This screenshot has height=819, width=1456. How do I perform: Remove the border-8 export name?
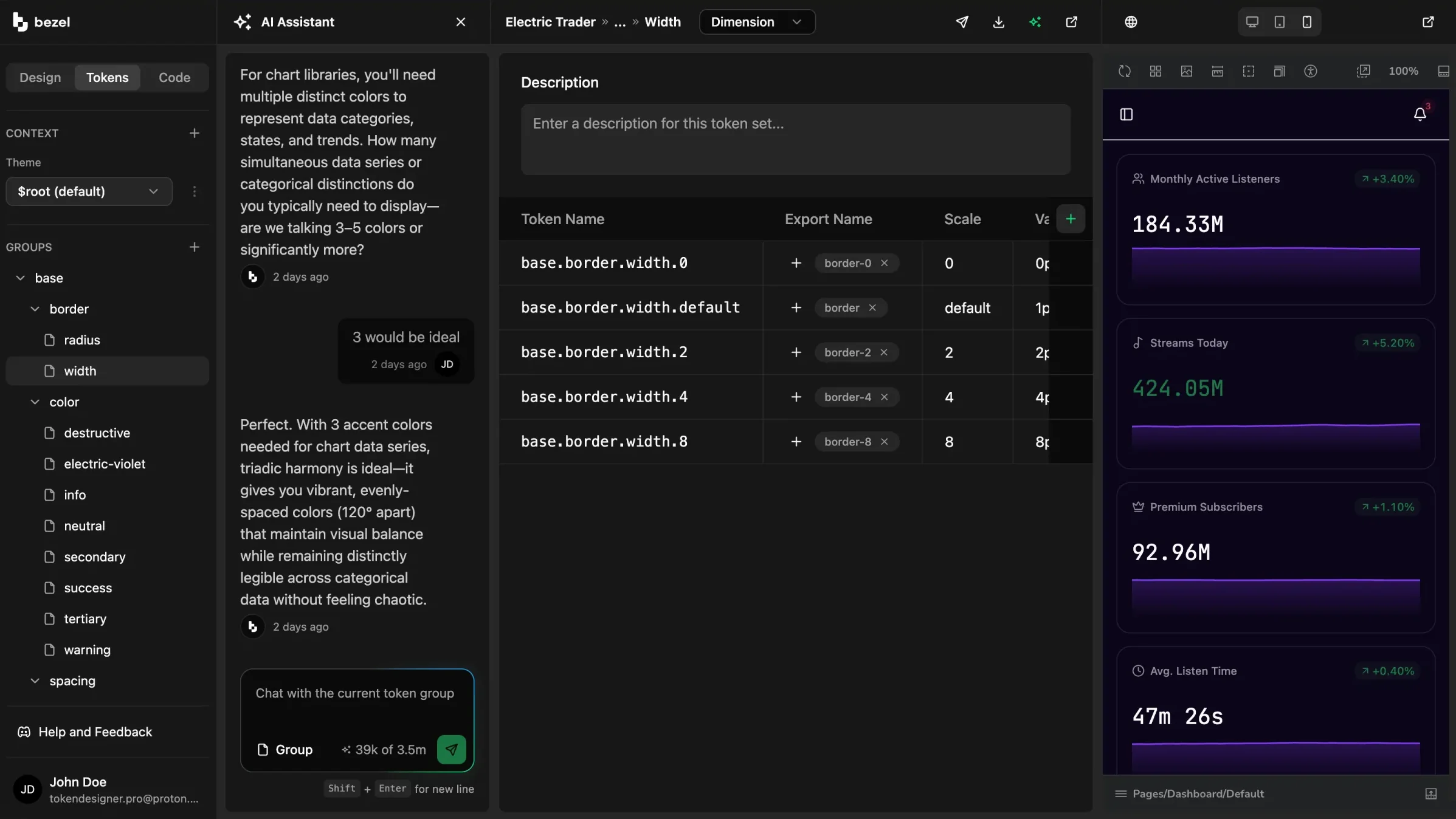tap(885, 442)
